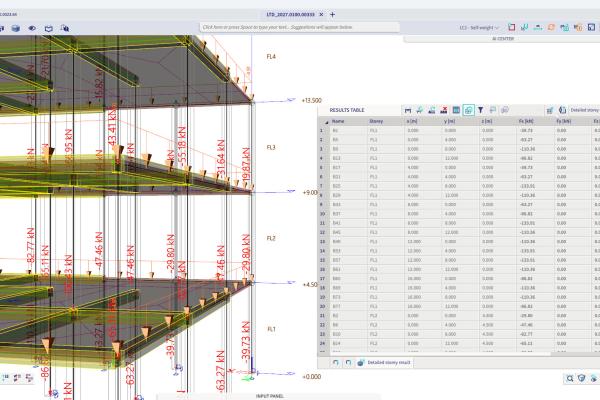Click the globe settings icon at bottom right corner
This screenshot has height=400, width=600.
[594, 378]
